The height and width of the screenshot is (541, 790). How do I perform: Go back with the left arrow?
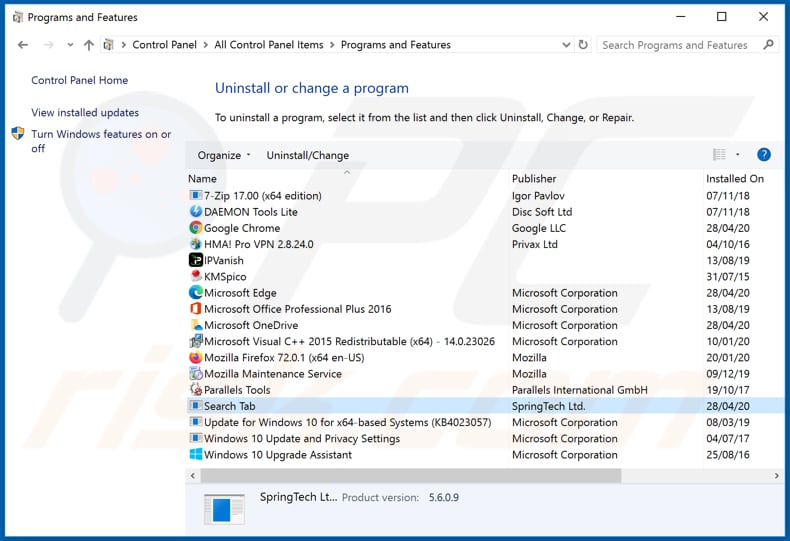[x=23, y=45]
